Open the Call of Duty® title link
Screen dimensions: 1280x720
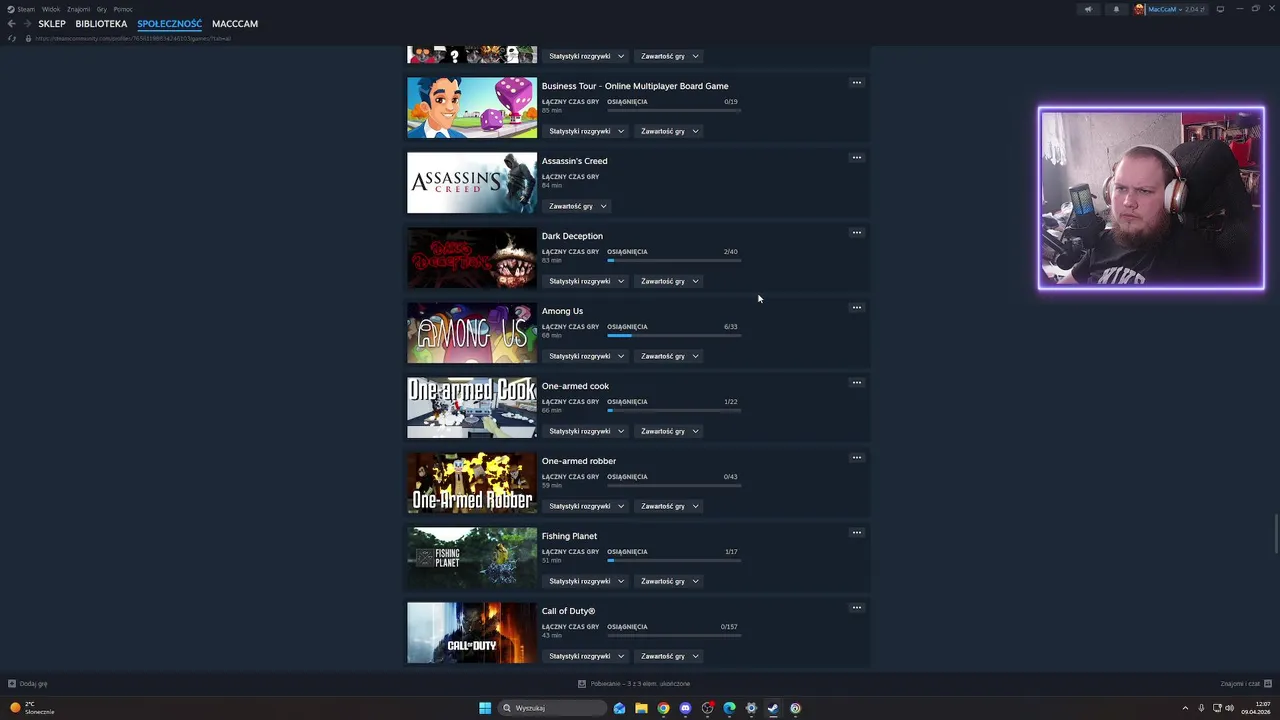pos(568,611)
